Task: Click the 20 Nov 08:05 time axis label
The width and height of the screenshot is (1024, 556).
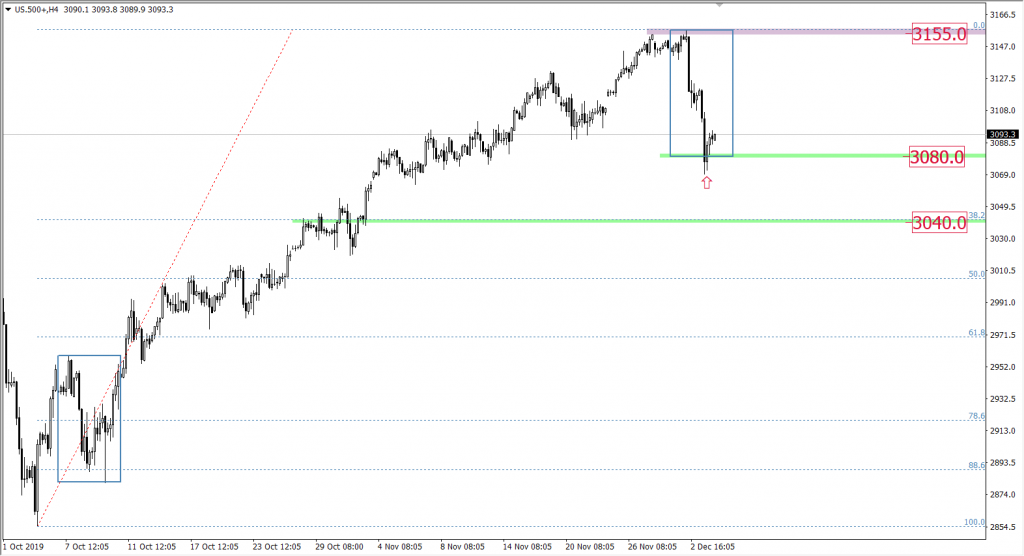Action: [590, 546]
